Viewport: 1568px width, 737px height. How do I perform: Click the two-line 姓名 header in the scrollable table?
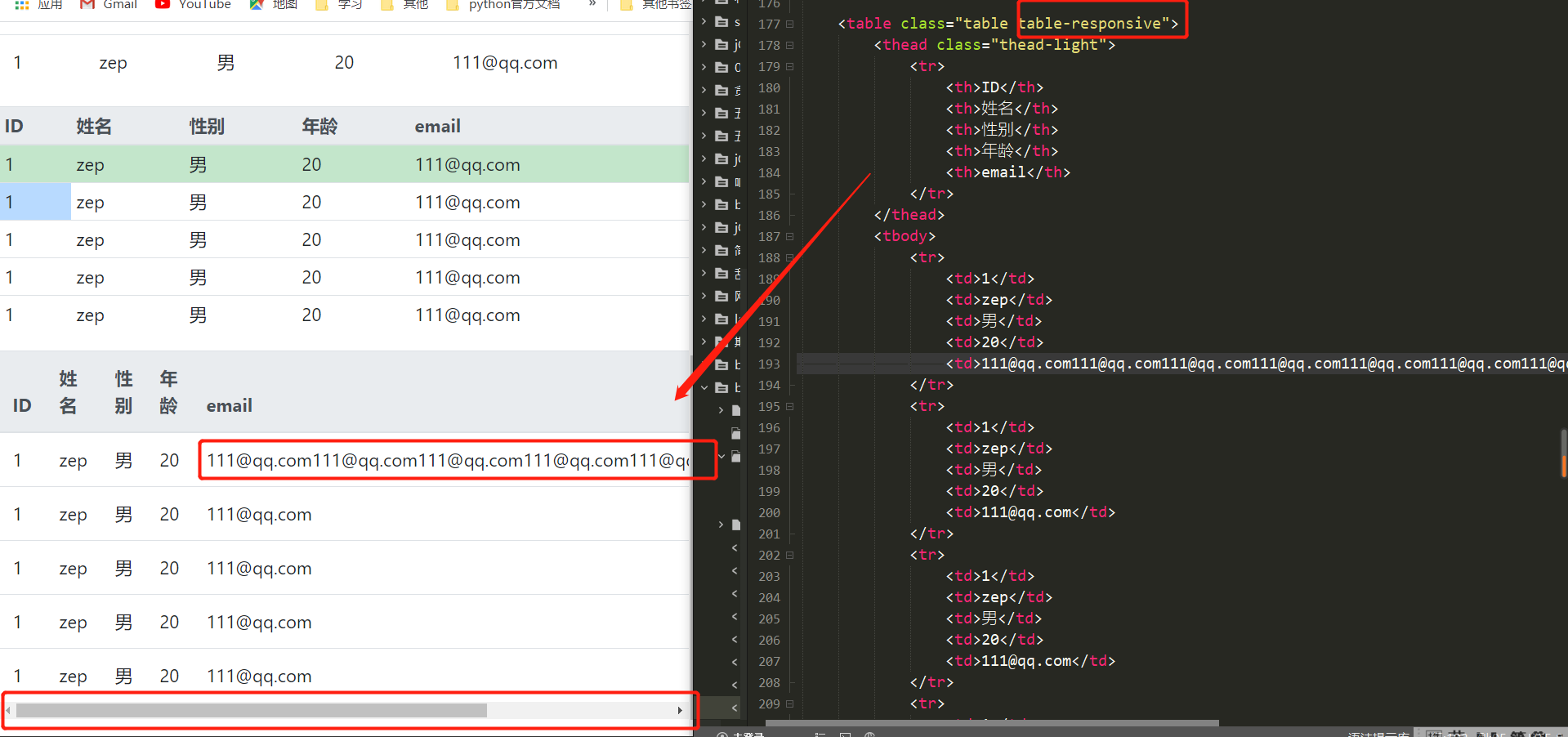[x=68, y=392]
